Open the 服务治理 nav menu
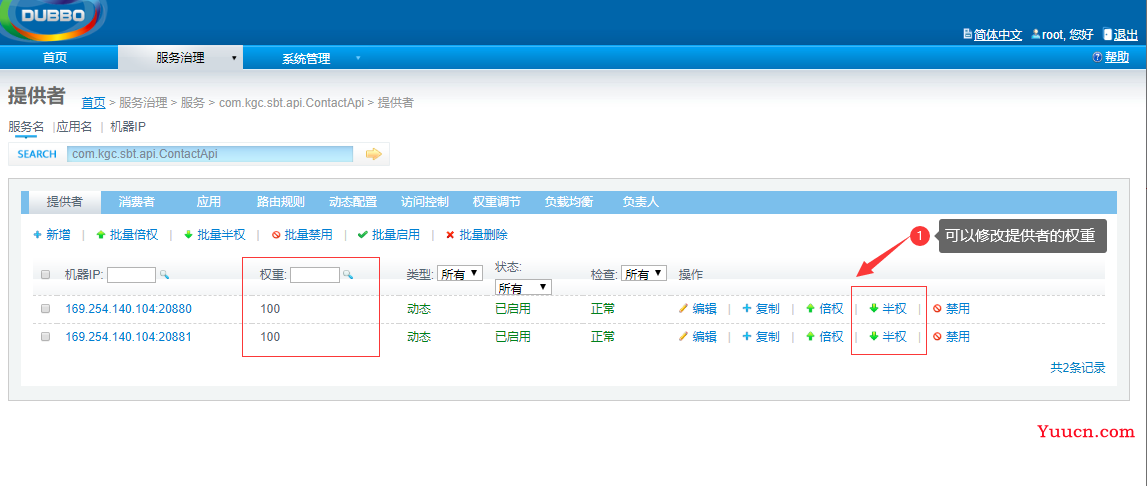1147x486 pixels. coord(180,57)
